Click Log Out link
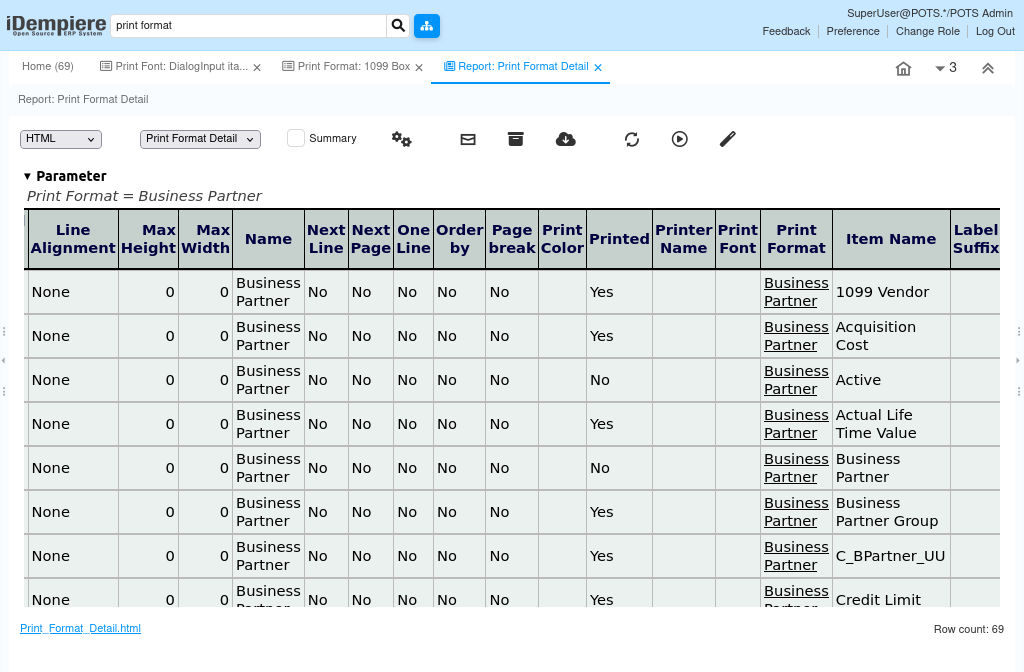 995,31
